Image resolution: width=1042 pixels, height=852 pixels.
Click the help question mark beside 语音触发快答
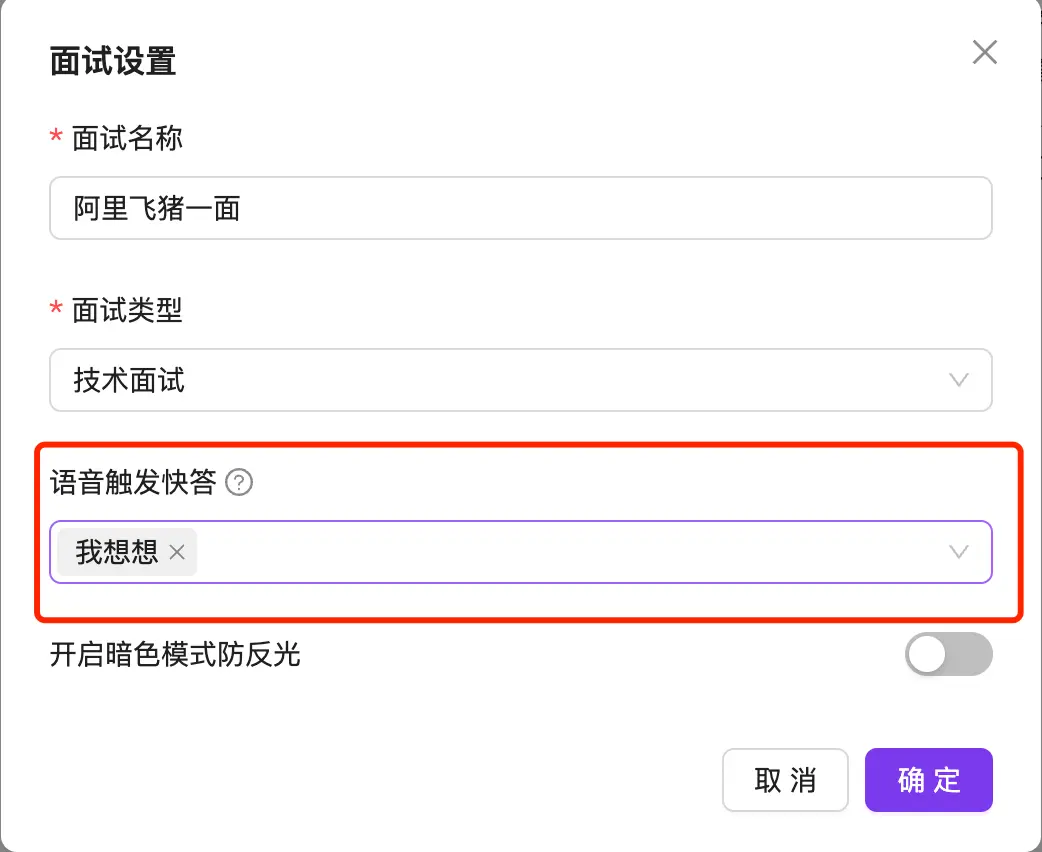(x=239, y=484)
